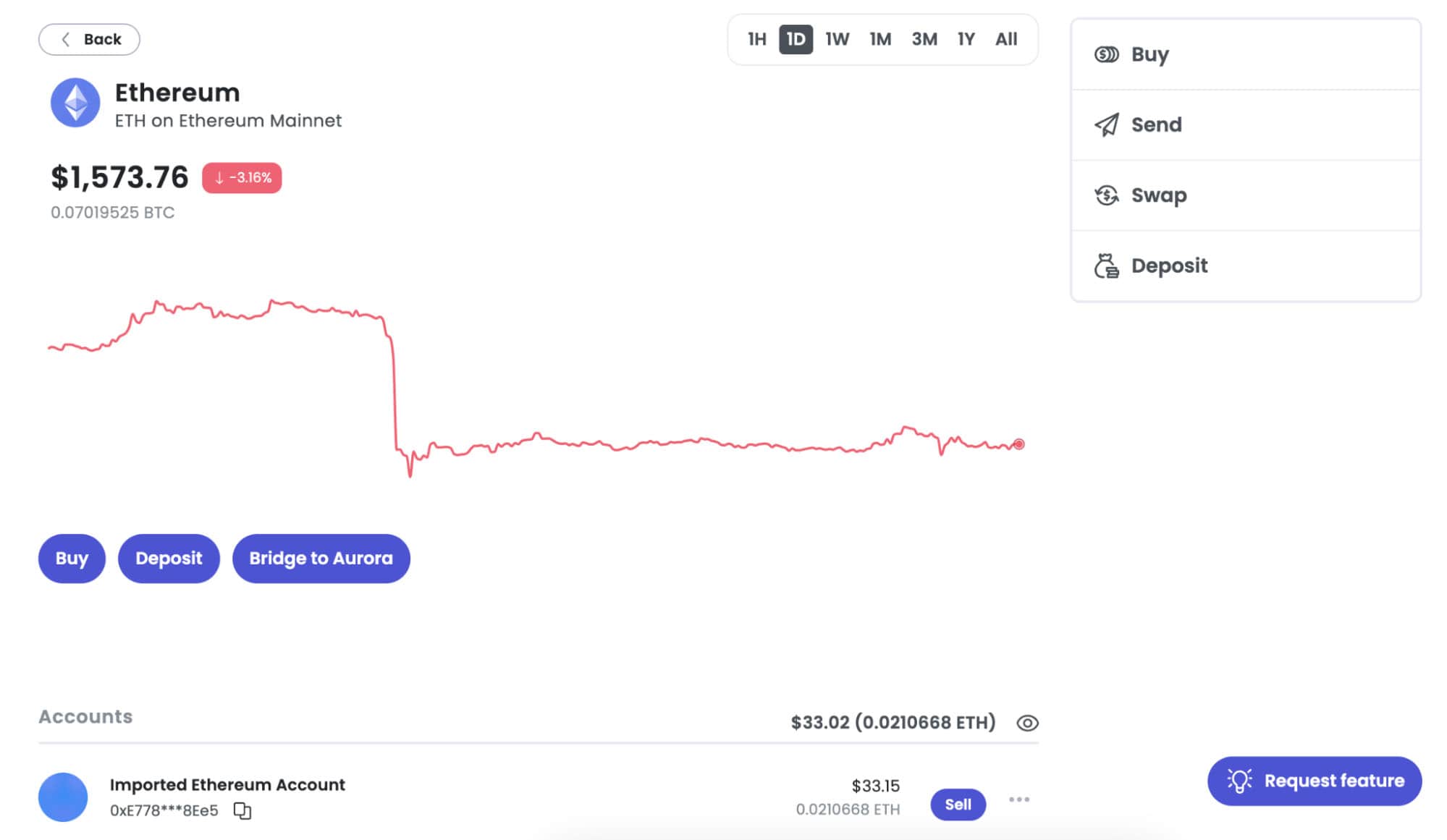Click the blue Imported Ethereum Account avatar
Screen dimensions: 1447x840
pos(63,797)
